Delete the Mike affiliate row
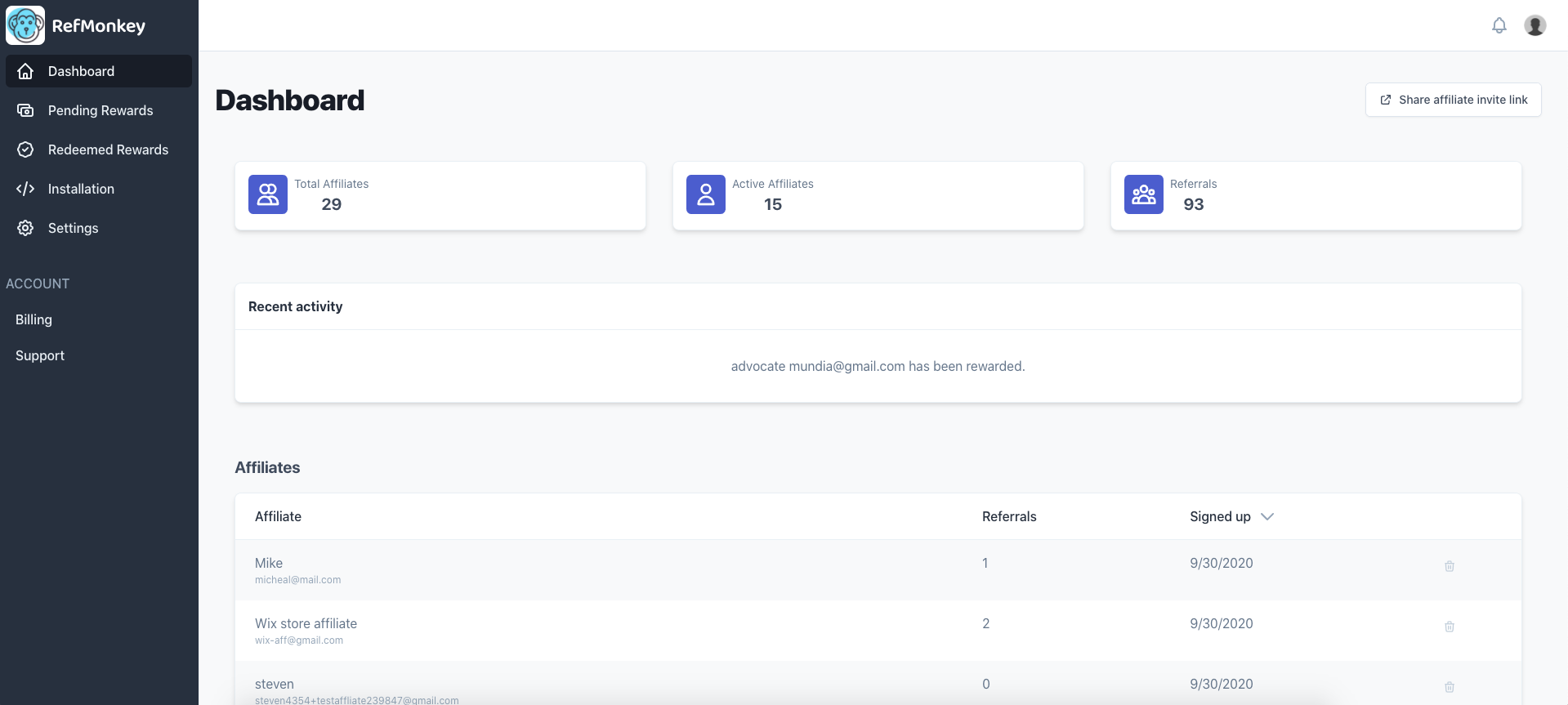 pyautogui.click(x=1450, y=566)
